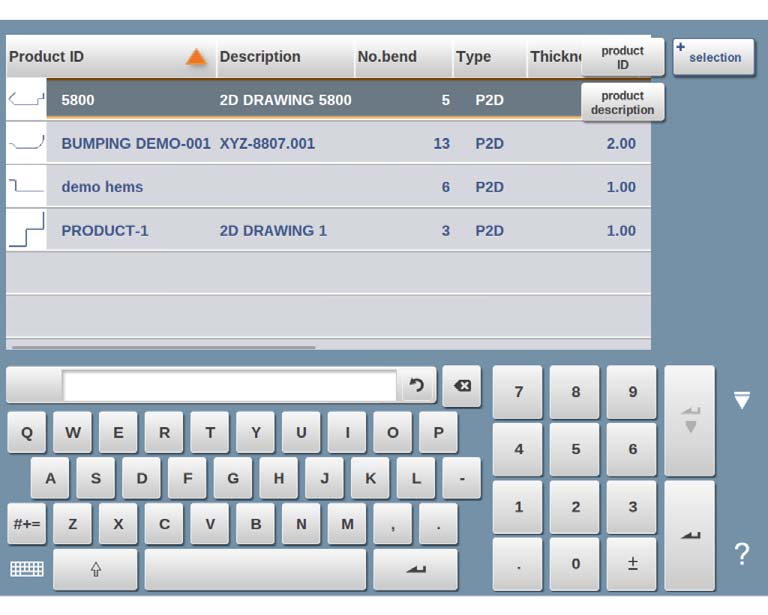The image size is (768, 615).
Task: Choose the product ID filter button
Action: point(623,57)
